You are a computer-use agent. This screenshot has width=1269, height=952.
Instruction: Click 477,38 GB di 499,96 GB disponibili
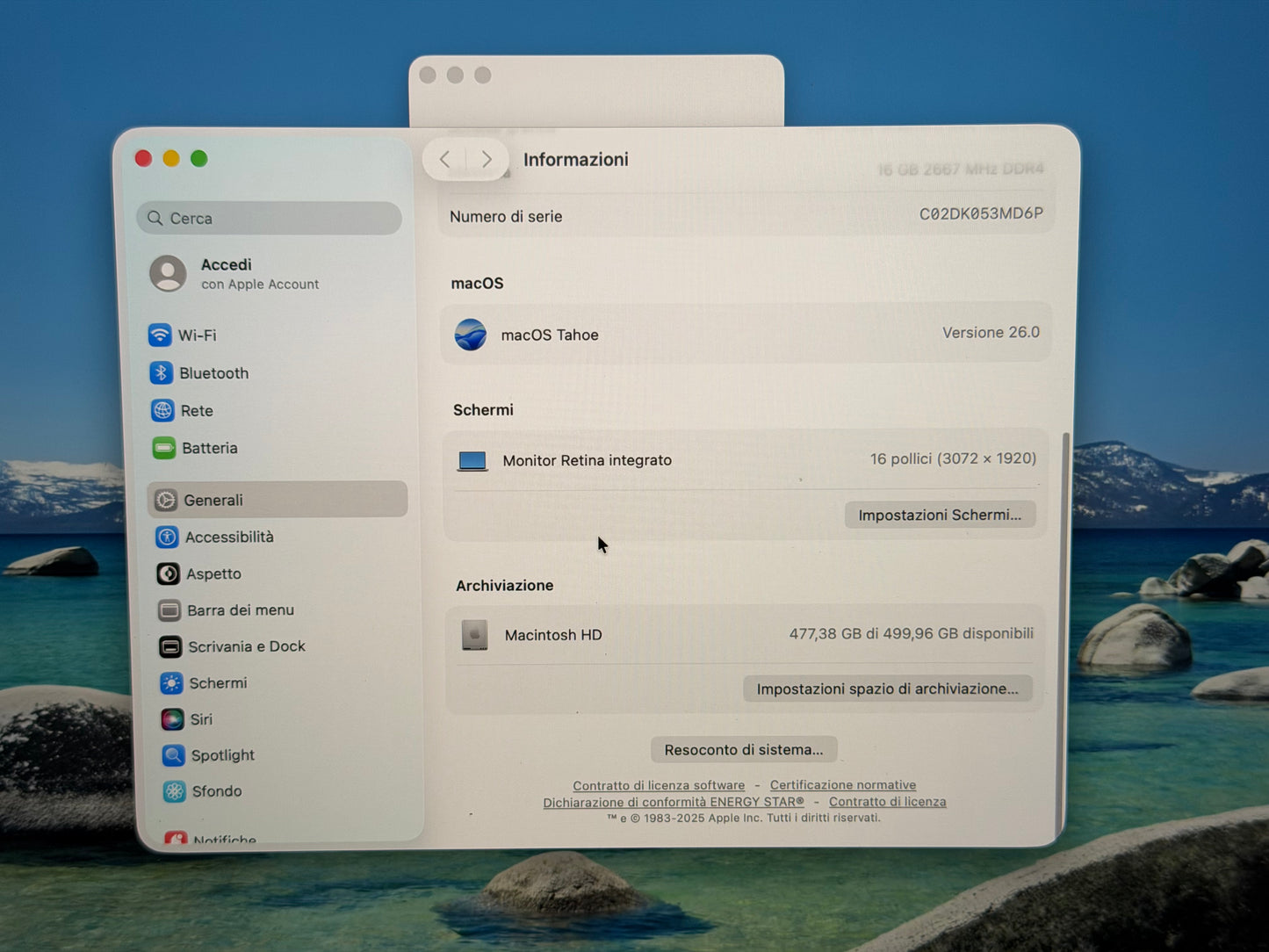tap(911, 633)
